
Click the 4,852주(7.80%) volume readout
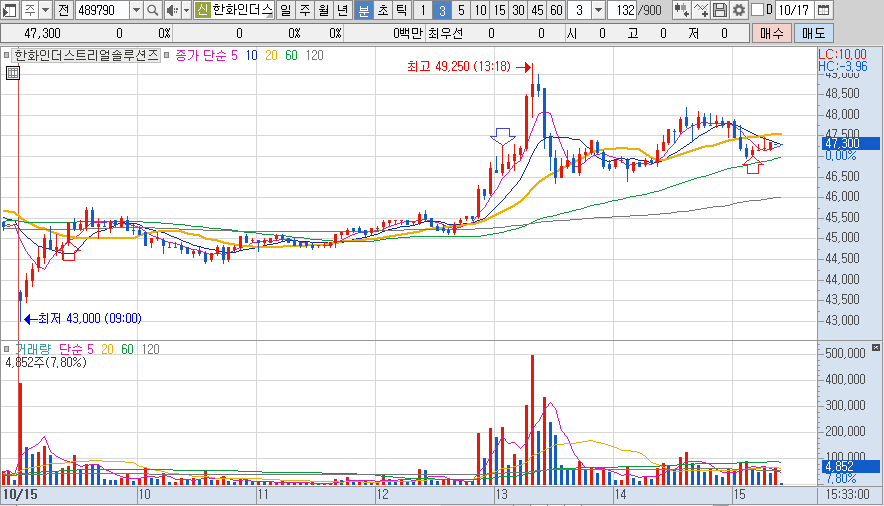tap(46, 362)
